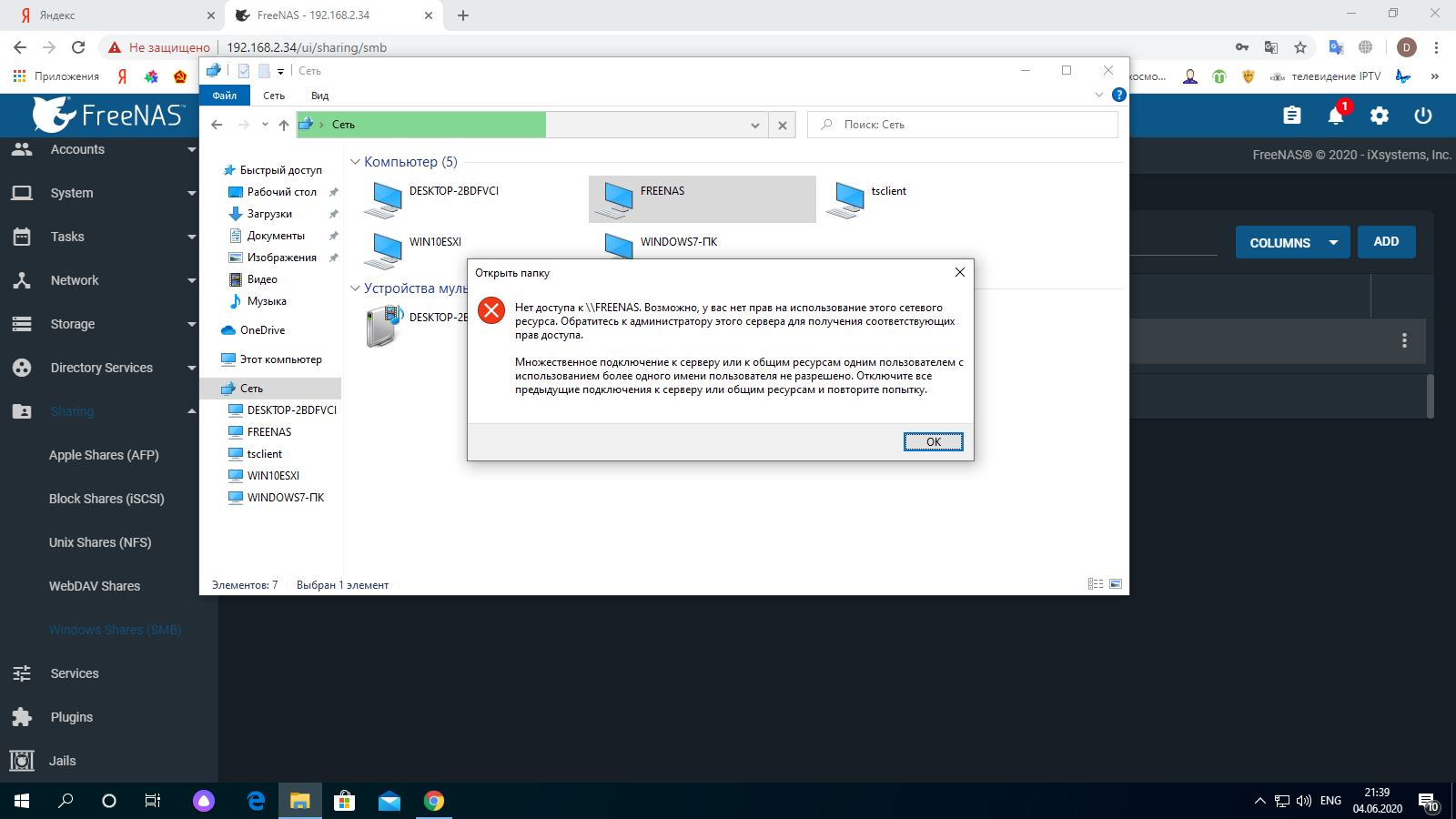This screenshot has width=1456, height=819.
Task: Open a new Chrome tab
Action: 463,15
